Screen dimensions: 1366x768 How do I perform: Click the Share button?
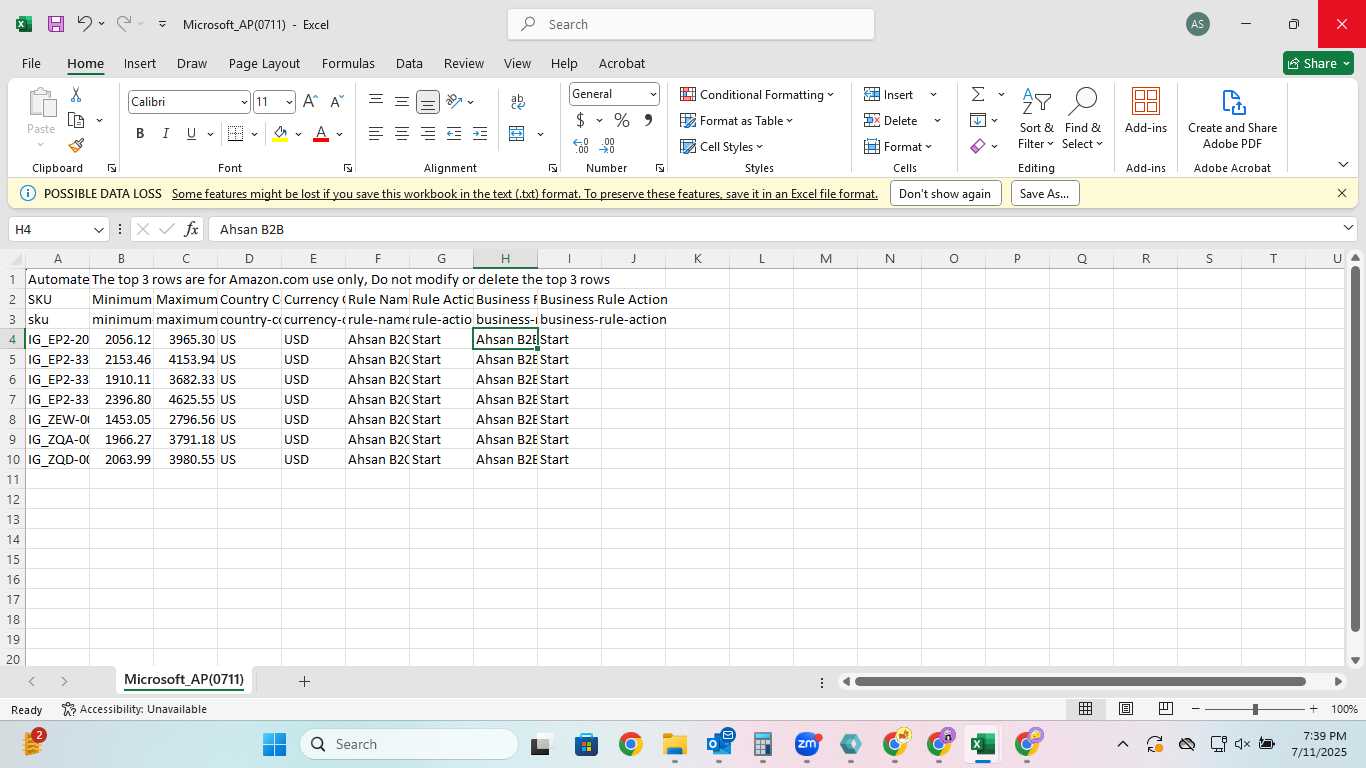click(1318, 63)
